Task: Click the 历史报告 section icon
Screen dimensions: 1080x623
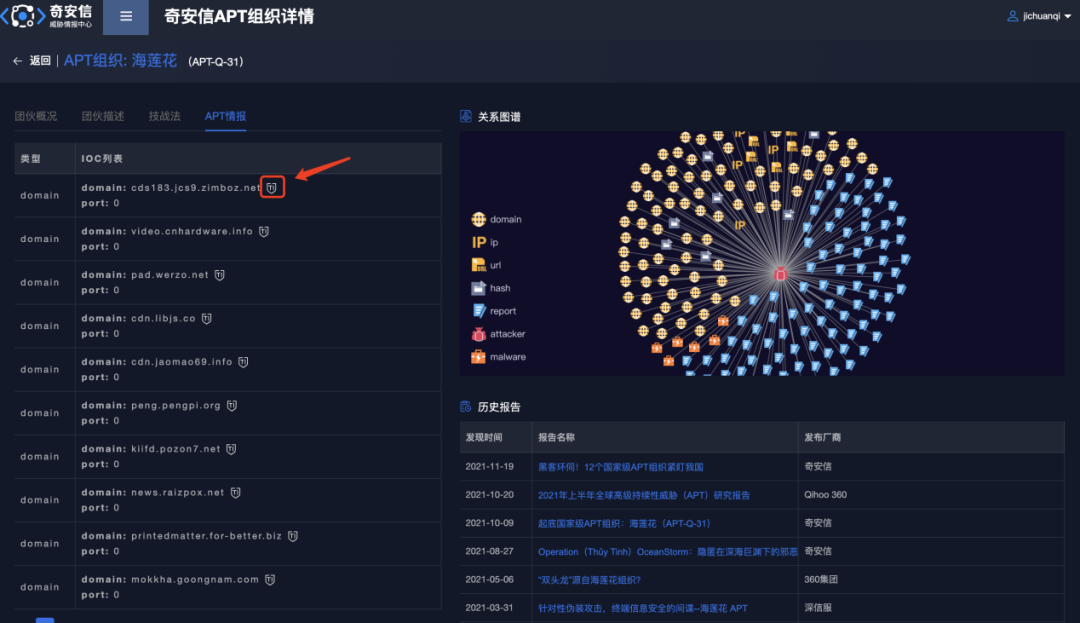Action: (466, 407)
